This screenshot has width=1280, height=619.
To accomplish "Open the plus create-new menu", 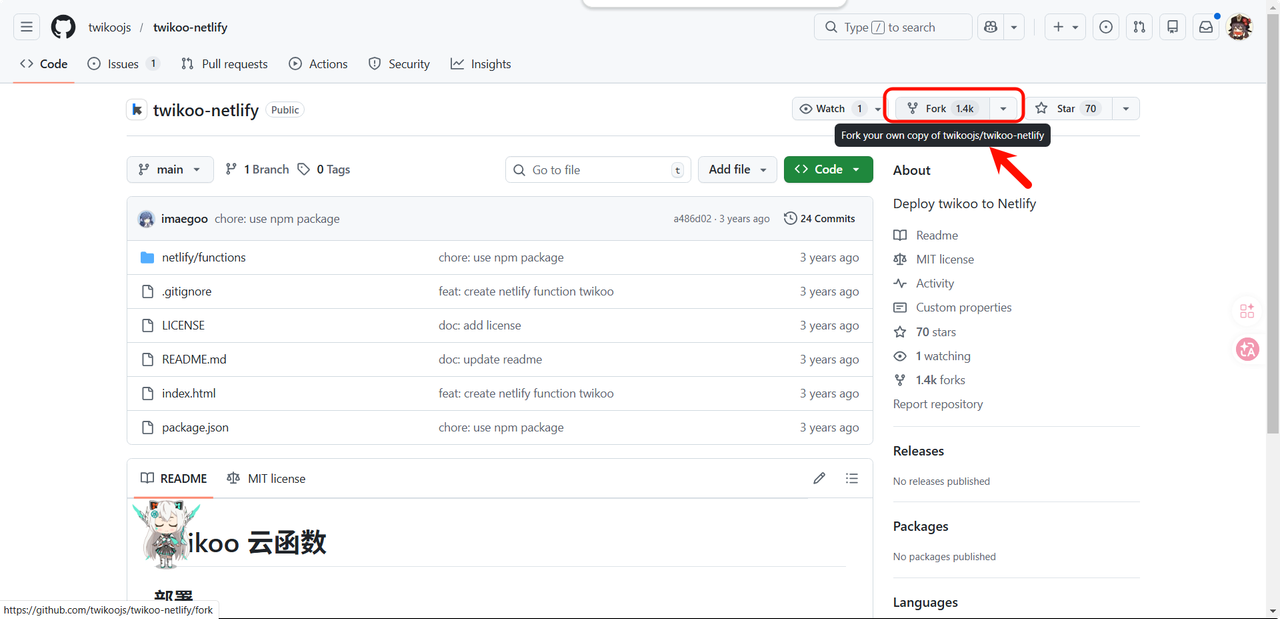I will tap(1066, 27).
